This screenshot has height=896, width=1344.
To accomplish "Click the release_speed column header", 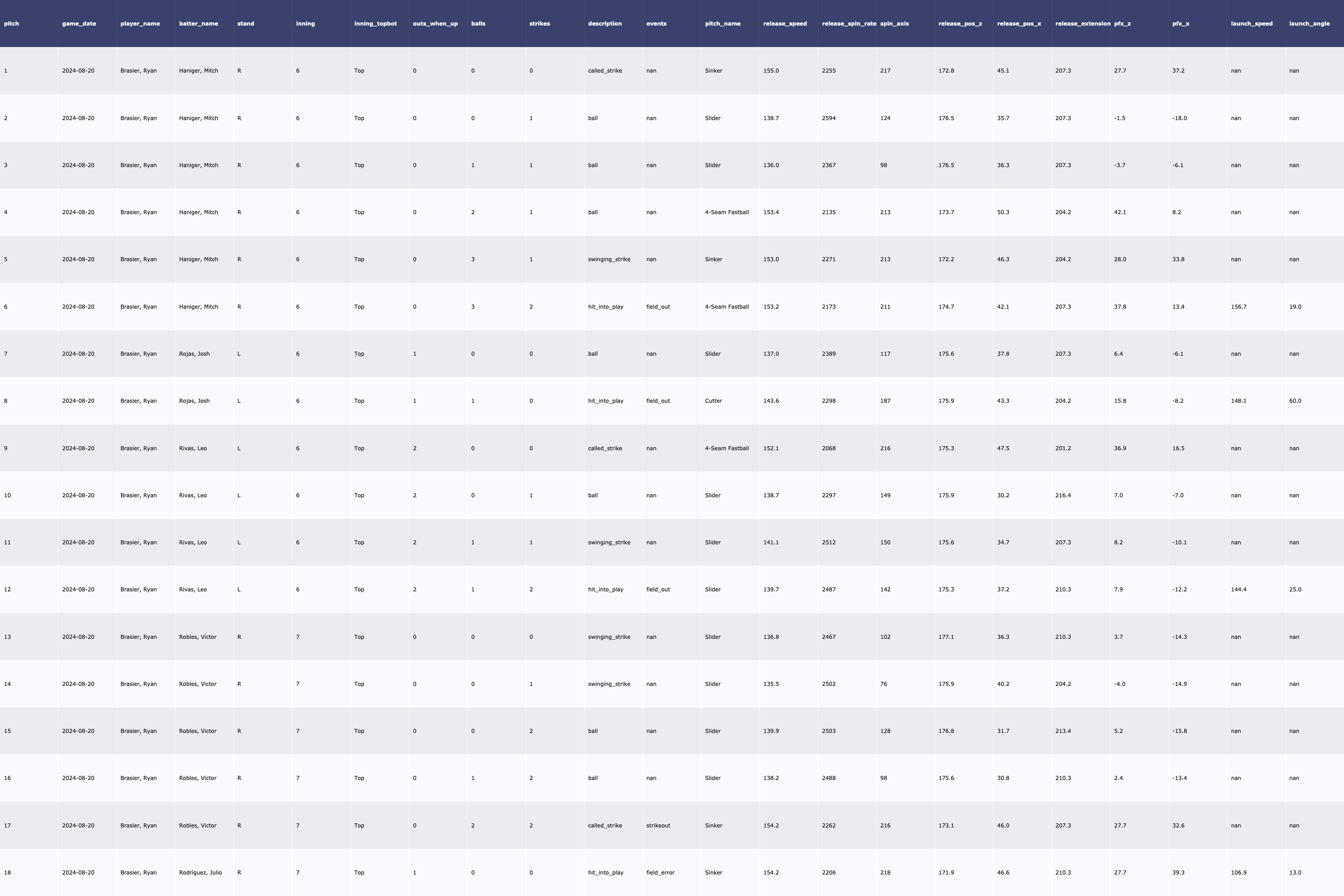I will coord(784,23).
